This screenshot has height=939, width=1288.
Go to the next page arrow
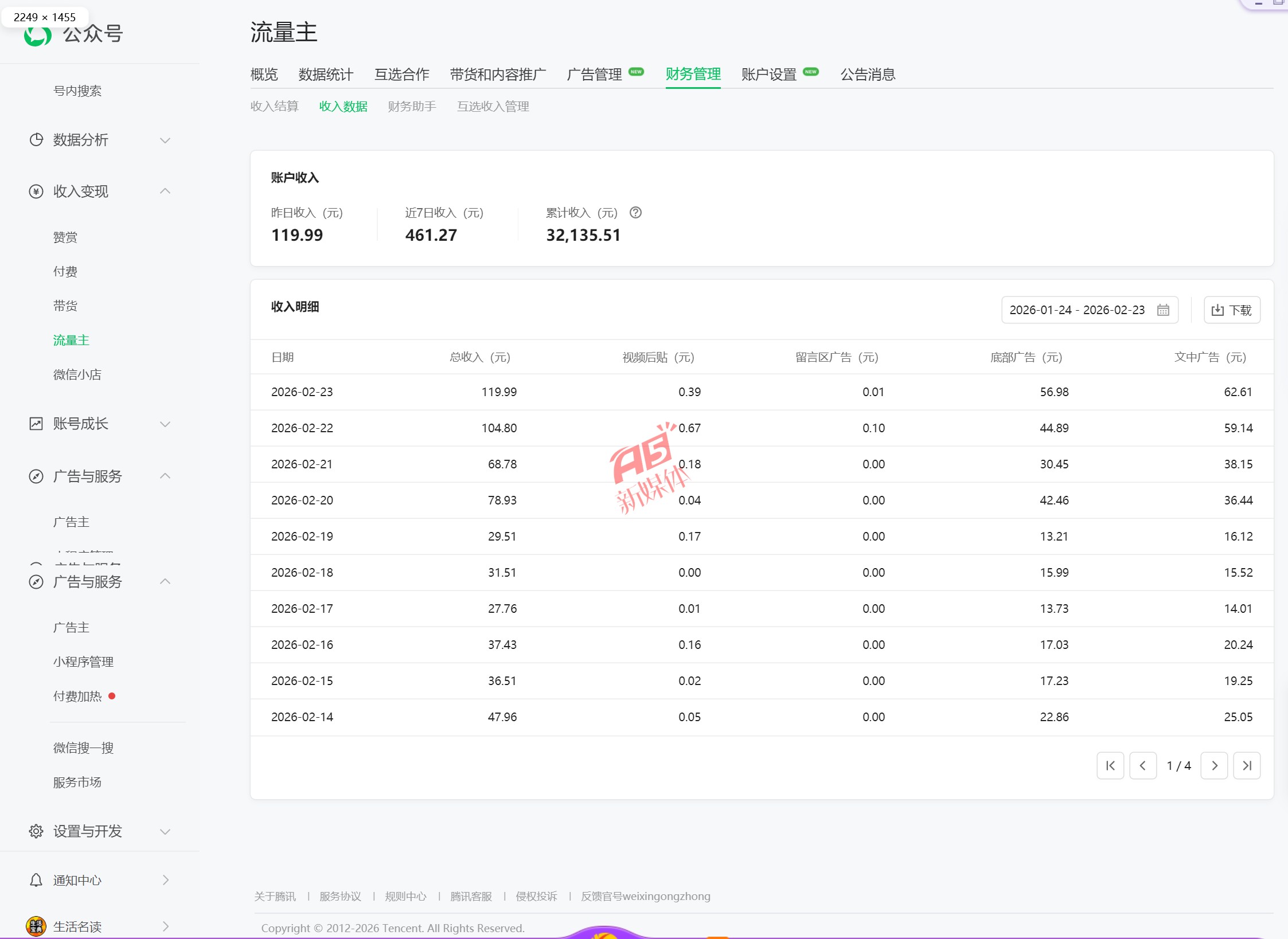(x=1214, y=765)
